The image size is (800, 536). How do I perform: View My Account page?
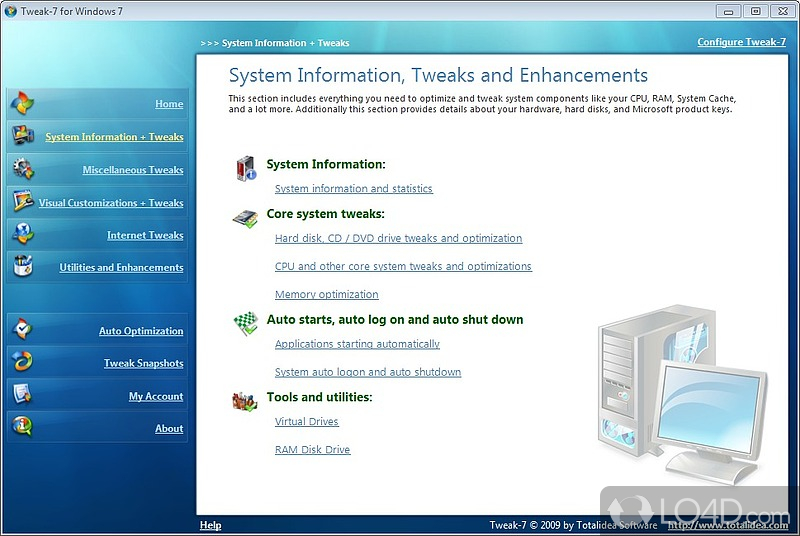point(156,396)
